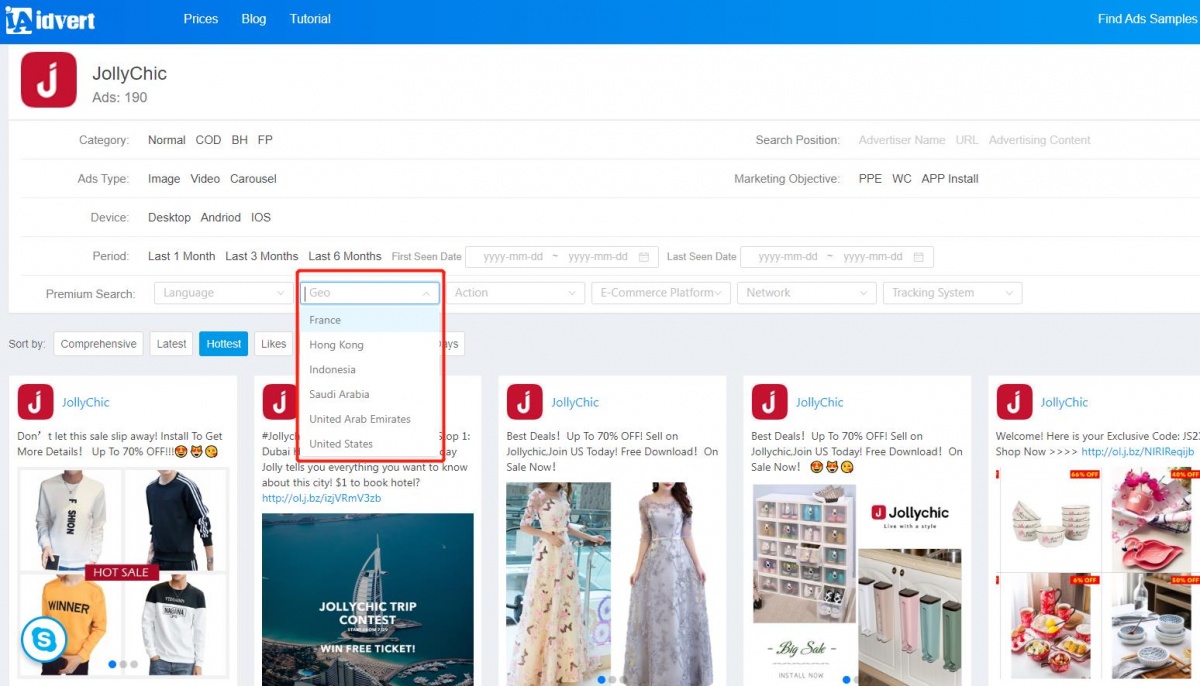
Task: Click JollyChic avatar on third ad card
Action: pyautogui.click(x=524, y=402)
